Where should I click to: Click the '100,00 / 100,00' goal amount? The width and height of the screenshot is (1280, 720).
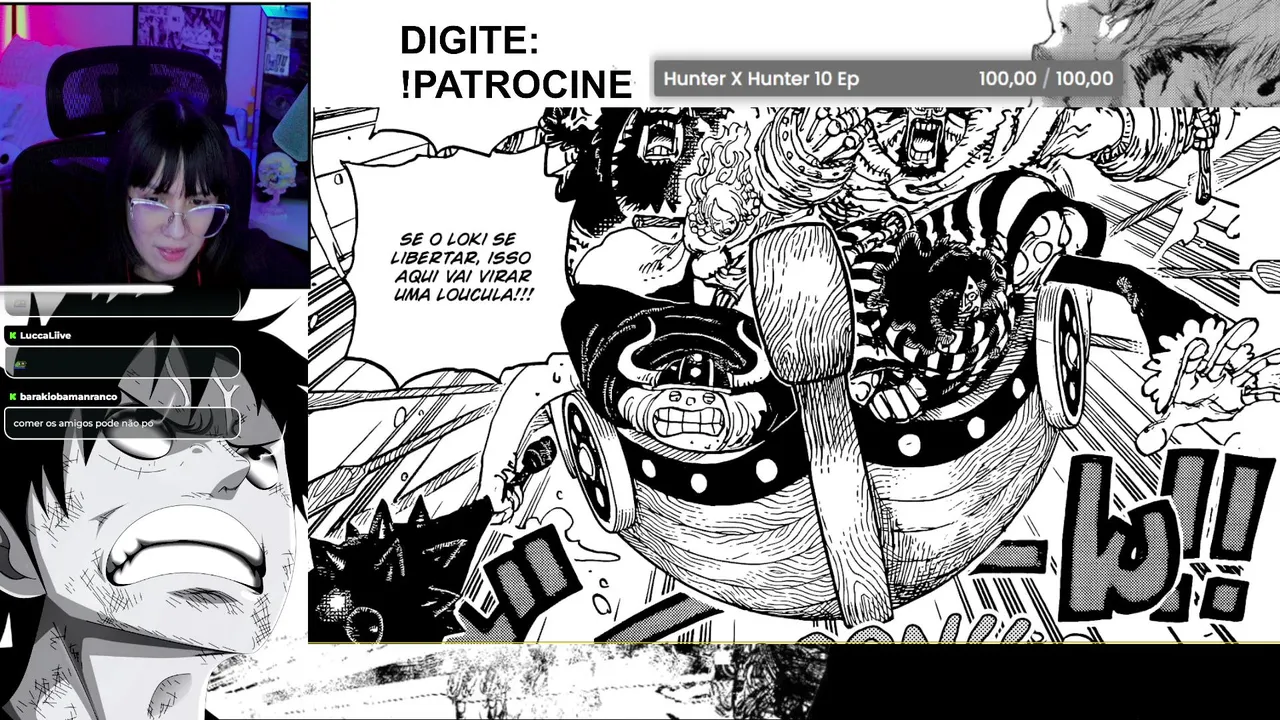(1046, 79)
